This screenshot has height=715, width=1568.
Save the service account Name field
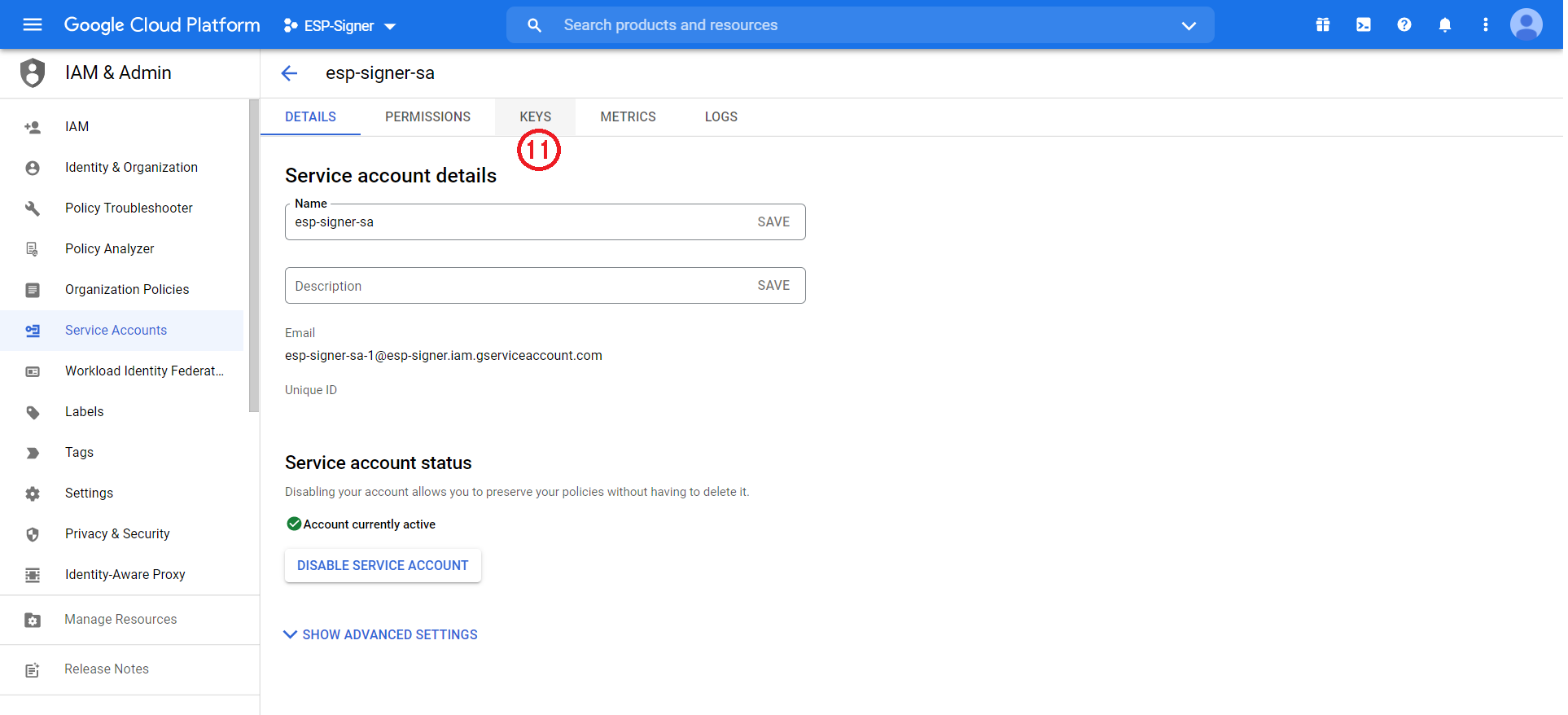point(773,222)
